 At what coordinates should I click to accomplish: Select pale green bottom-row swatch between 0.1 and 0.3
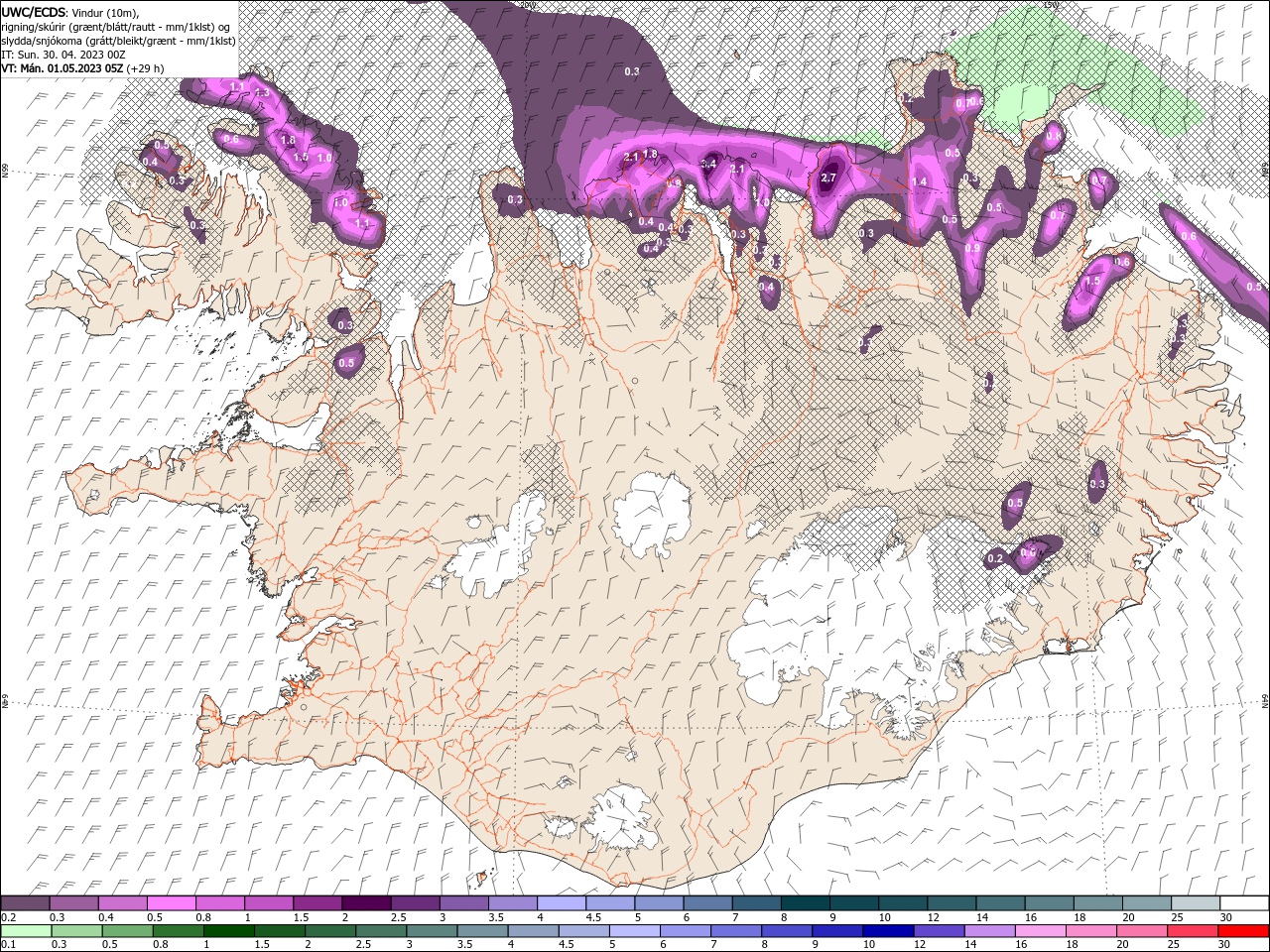(x=26, y=931)
